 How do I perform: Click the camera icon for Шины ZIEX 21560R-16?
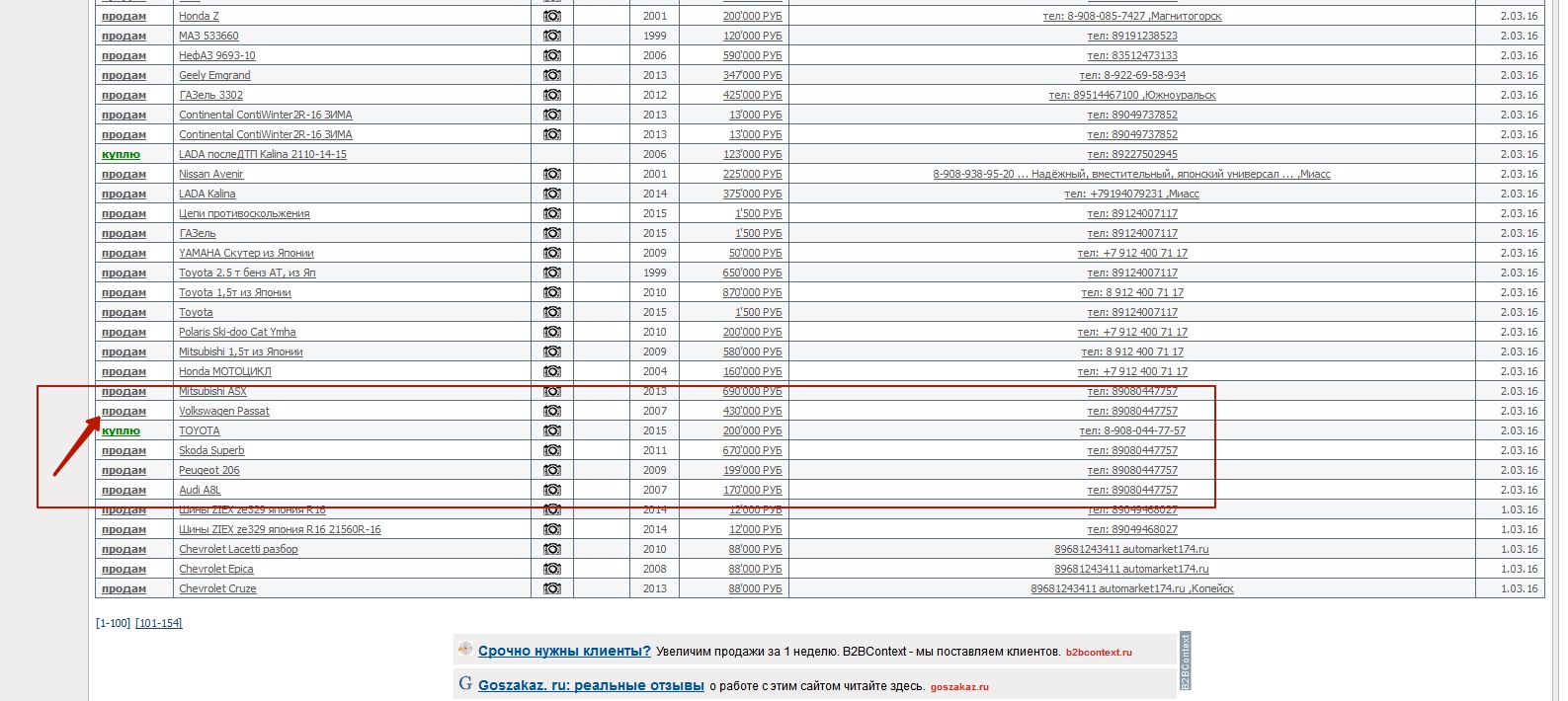point(552,529)
